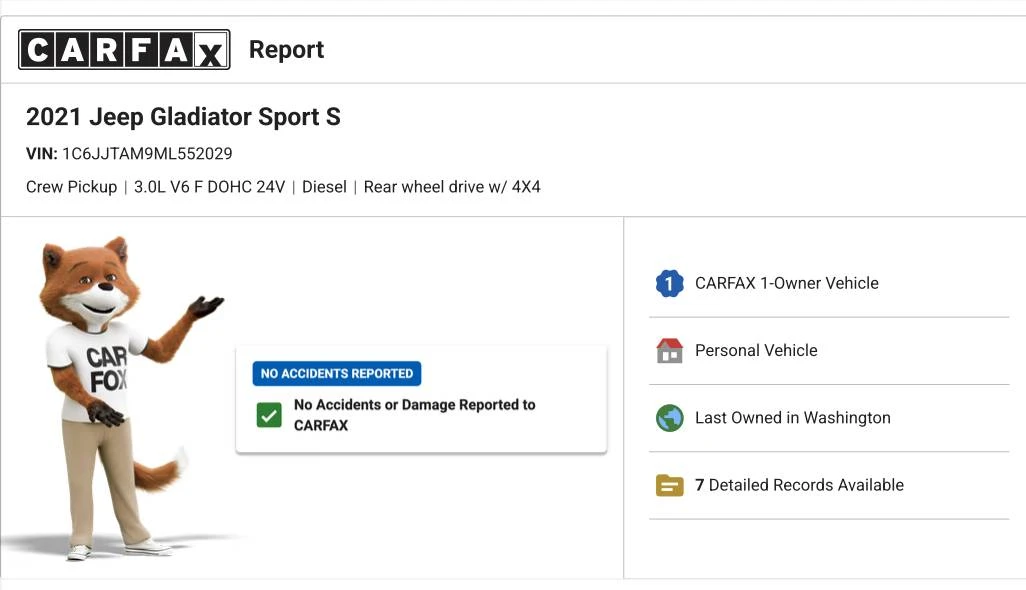Click the Diesel fuel type text

324,187
